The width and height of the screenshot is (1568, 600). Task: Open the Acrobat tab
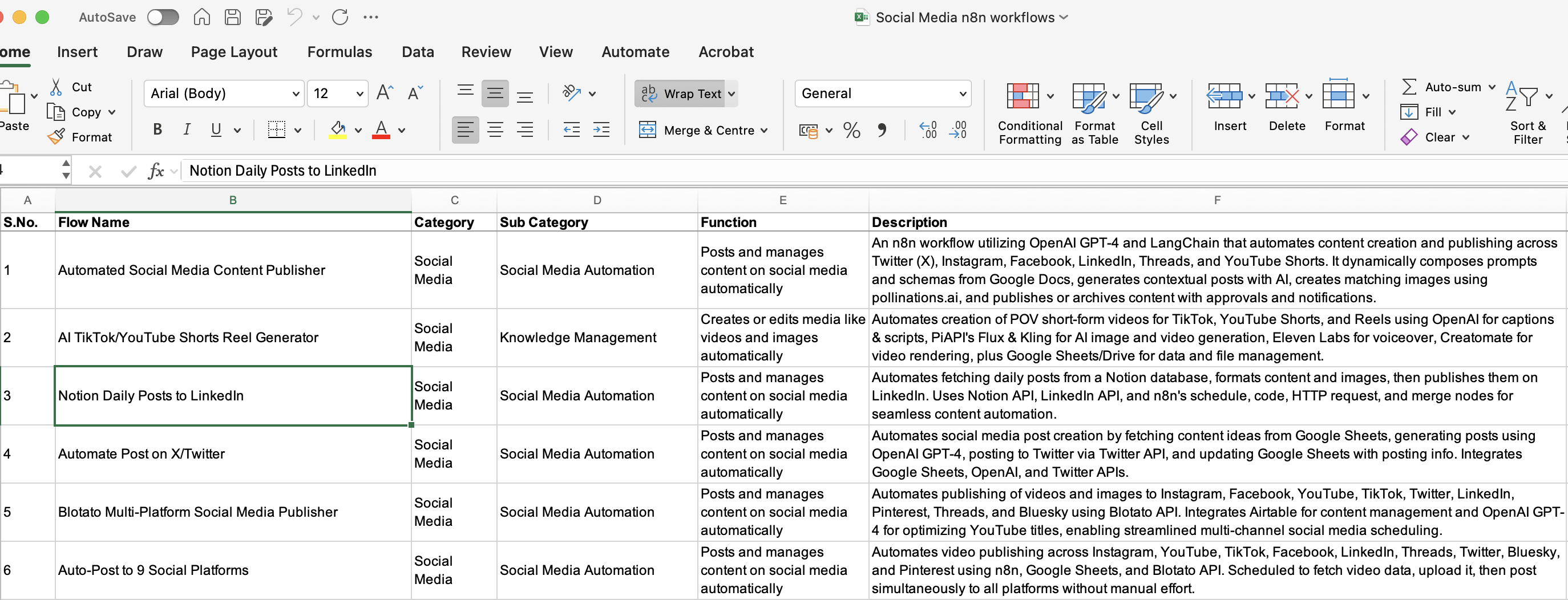[x=726, y=52]
